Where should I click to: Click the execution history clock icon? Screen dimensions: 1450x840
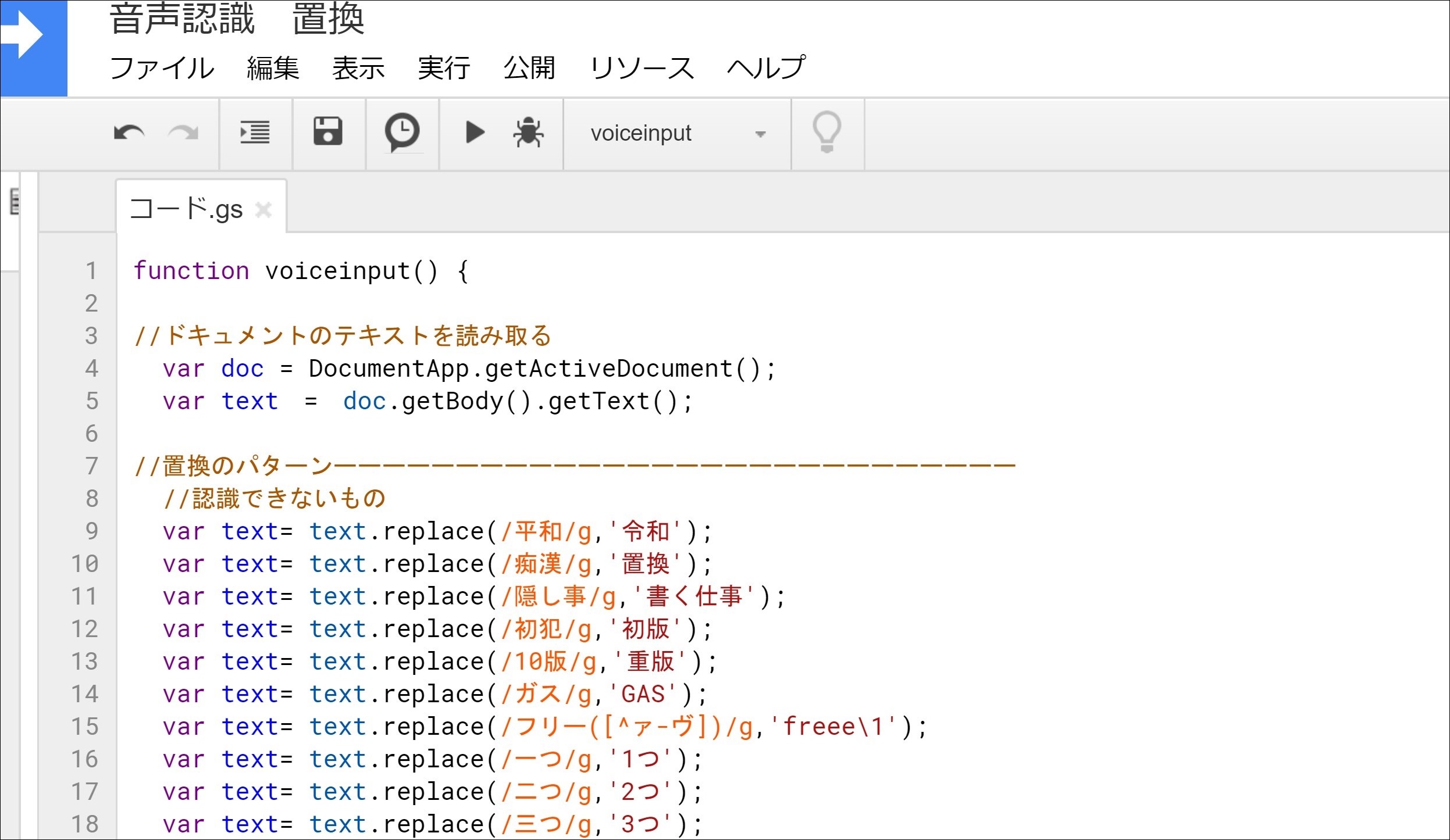pyautogui.click(x=400, y=132)
